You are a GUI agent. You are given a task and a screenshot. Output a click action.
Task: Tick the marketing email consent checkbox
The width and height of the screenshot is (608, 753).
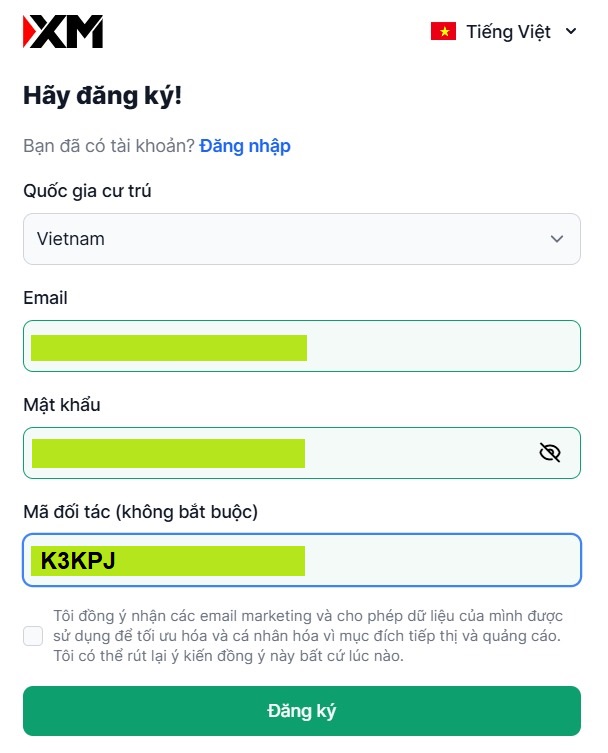[33, 636]
